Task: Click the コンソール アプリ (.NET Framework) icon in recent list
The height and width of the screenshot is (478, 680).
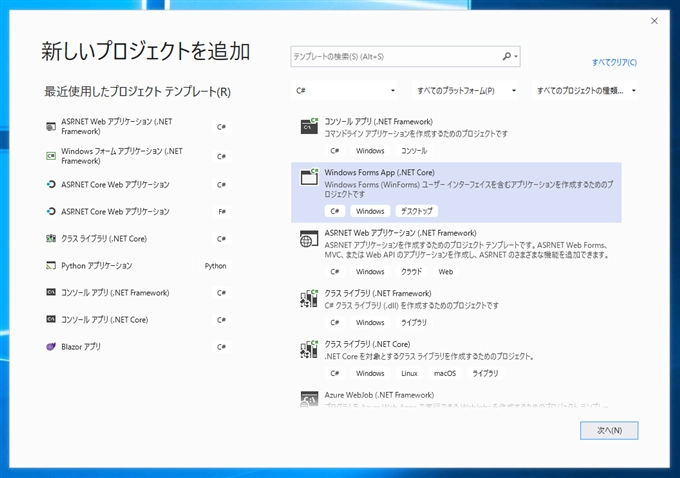Action: click(x=51, y=292)
